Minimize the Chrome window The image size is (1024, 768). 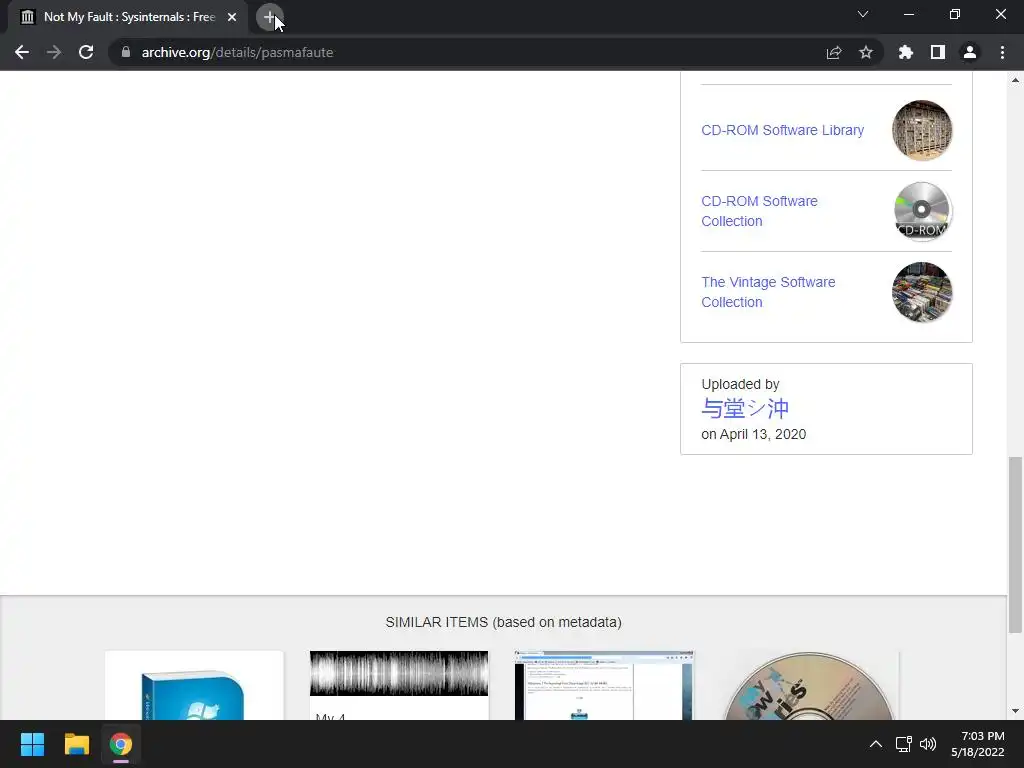(908, 14)
